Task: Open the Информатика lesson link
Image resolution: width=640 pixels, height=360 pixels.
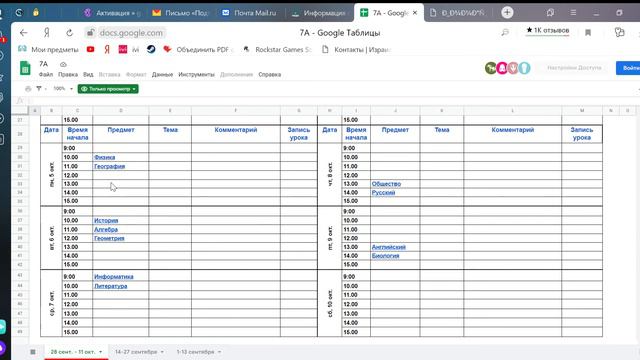Action: pyautogui.click(x=113, y=277)
